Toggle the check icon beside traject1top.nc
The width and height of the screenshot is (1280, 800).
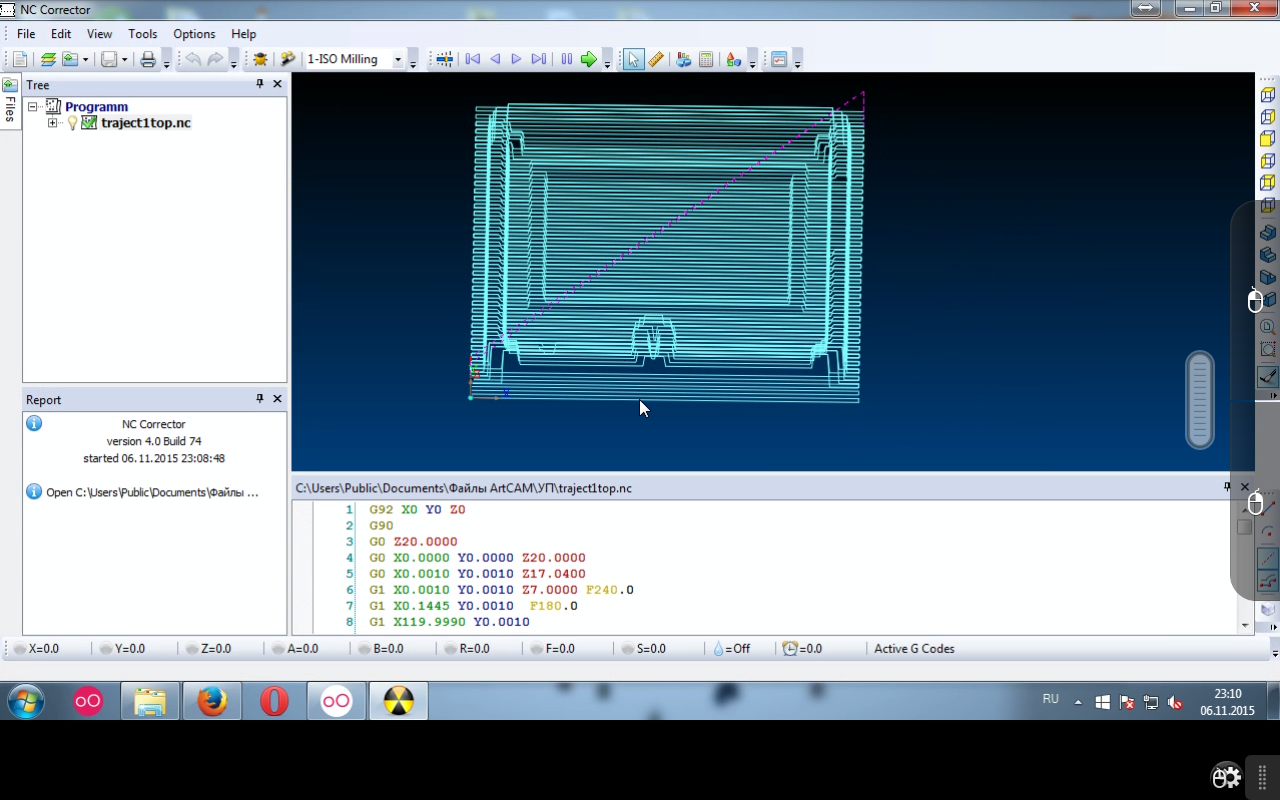(89, 123)
